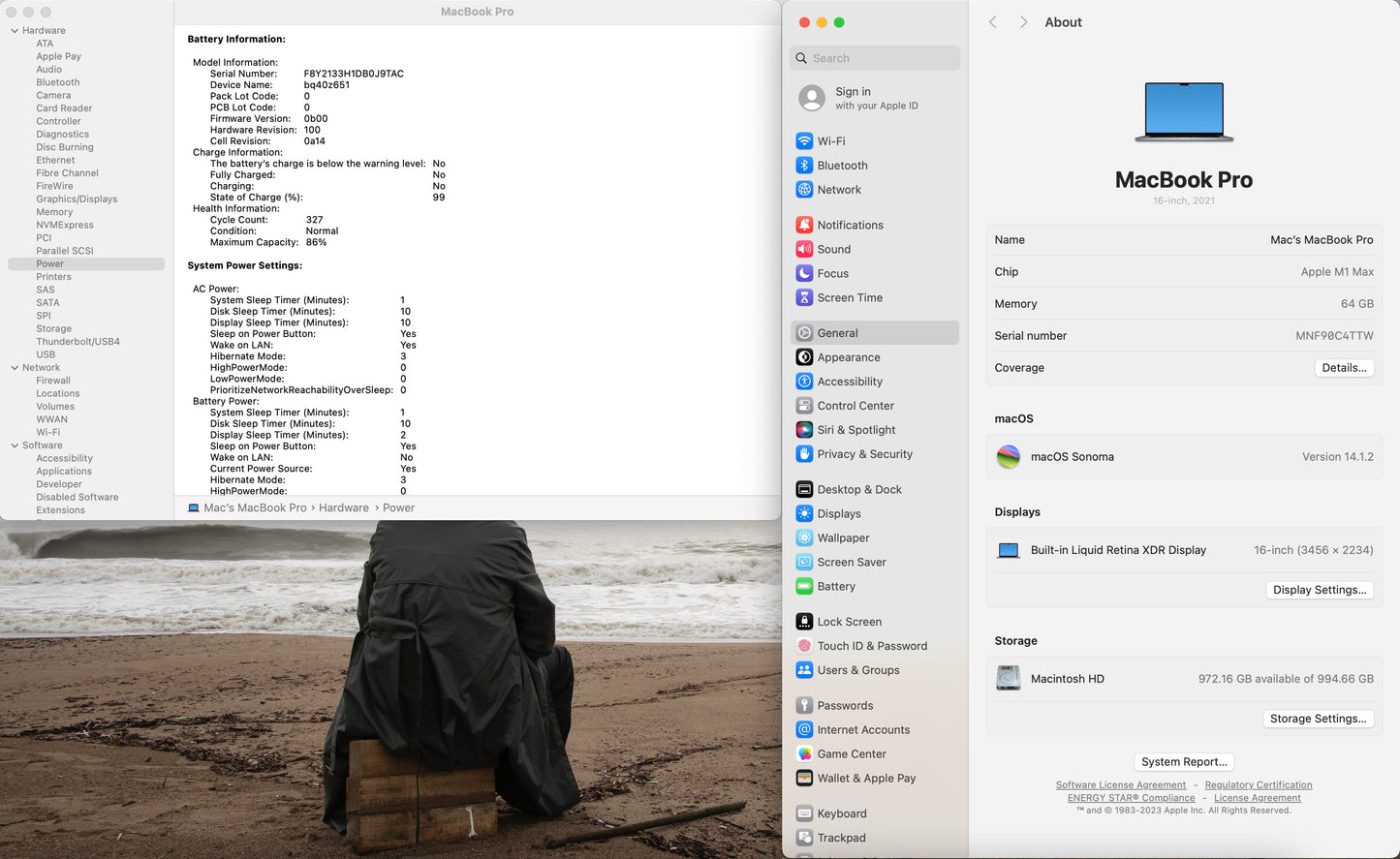
Task: Select the Screen Time hourglass icon
Action: coord(804,297)
